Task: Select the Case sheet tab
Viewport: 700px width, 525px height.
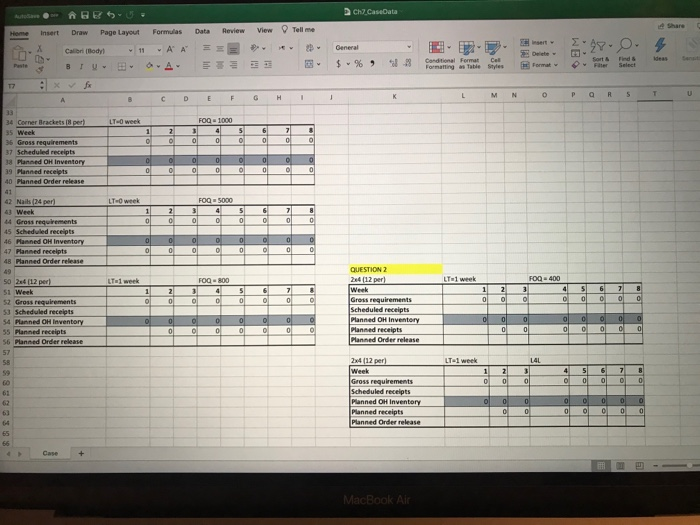Action: click(x=50, y=453)
